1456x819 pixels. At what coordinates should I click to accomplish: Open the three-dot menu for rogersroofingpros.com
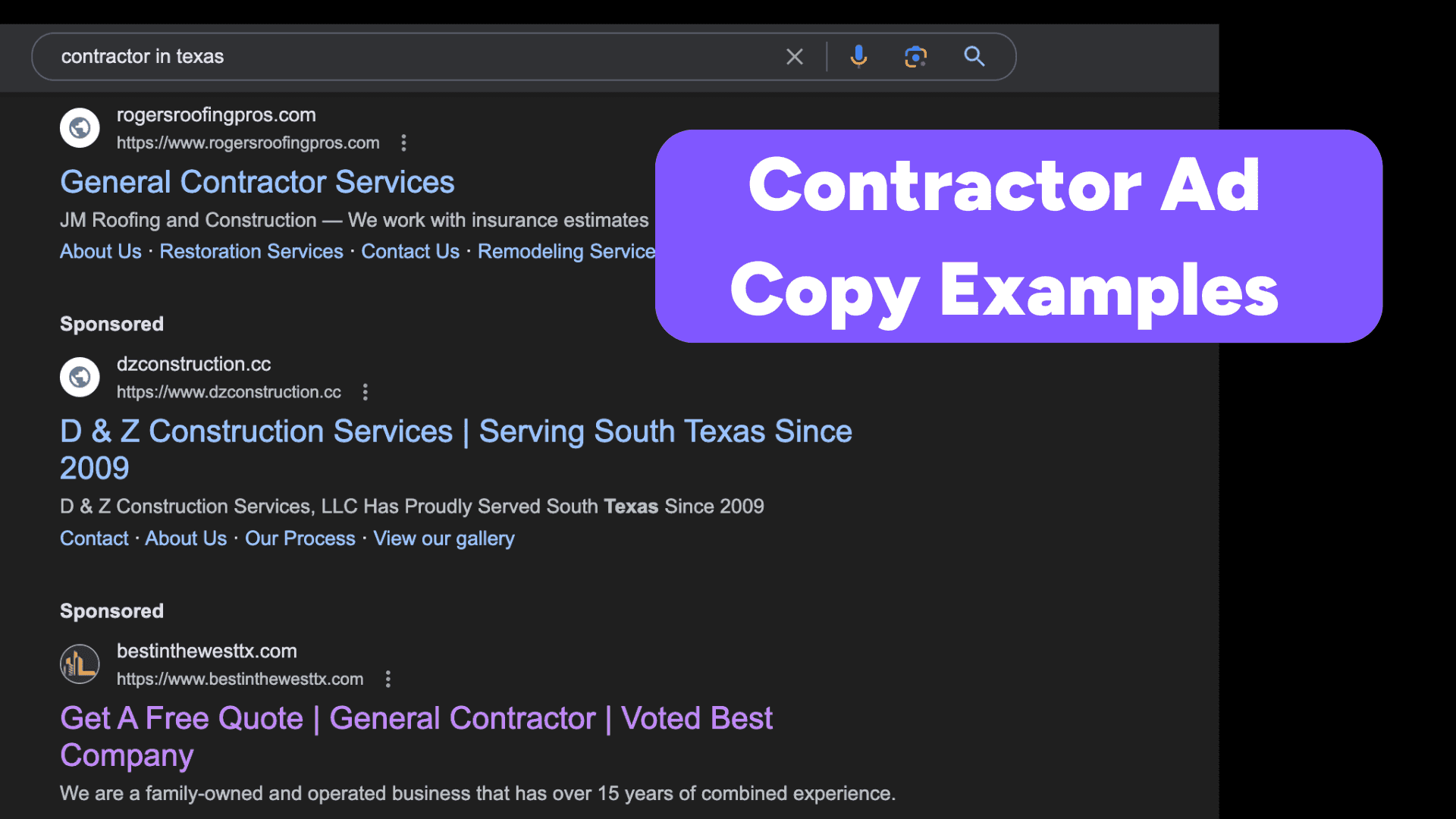[403, 143]
